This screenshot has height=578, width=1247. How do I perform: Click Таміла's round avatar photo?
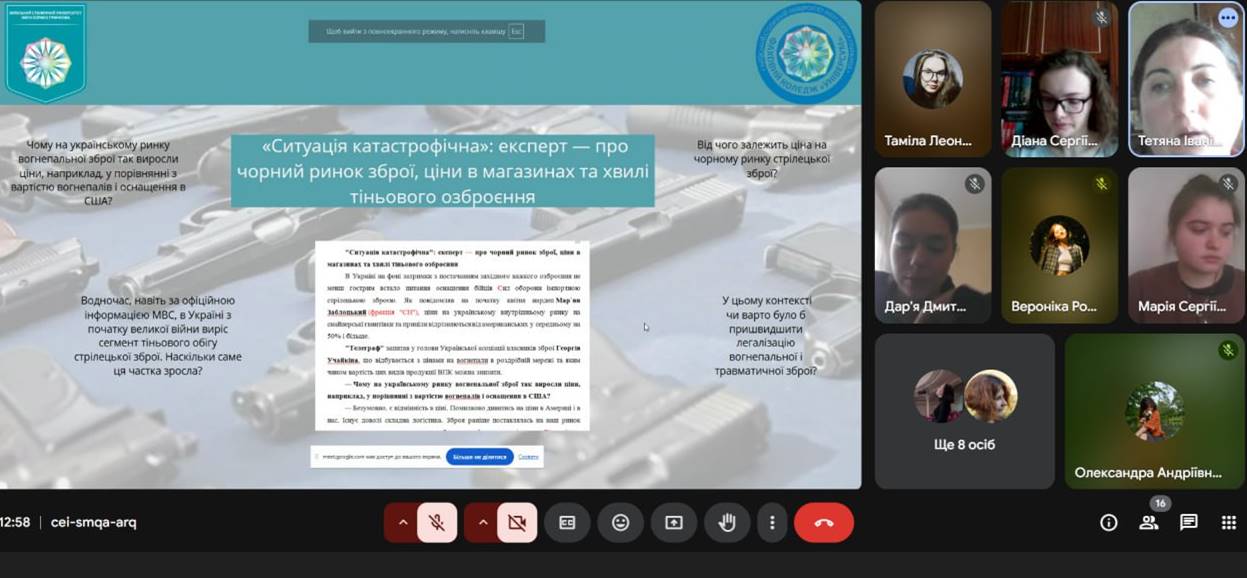(x=932, y=79)
